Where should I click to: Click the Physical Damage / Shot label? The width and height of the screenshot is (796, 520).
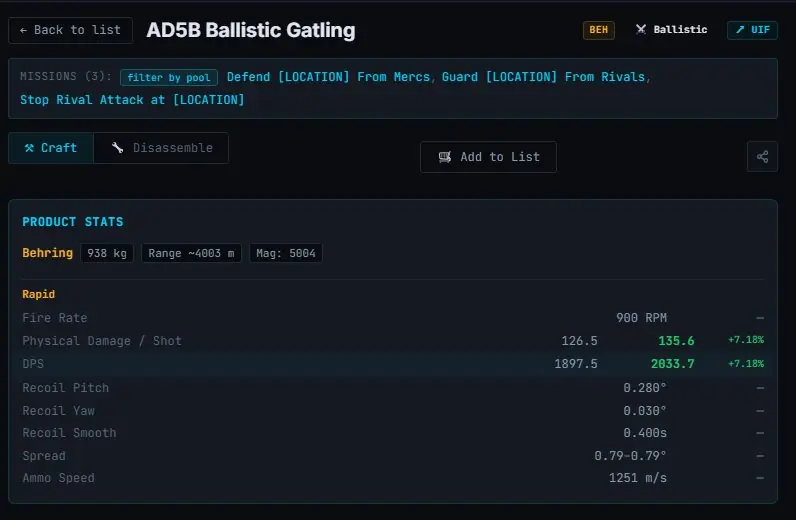[x=102, y=341]
